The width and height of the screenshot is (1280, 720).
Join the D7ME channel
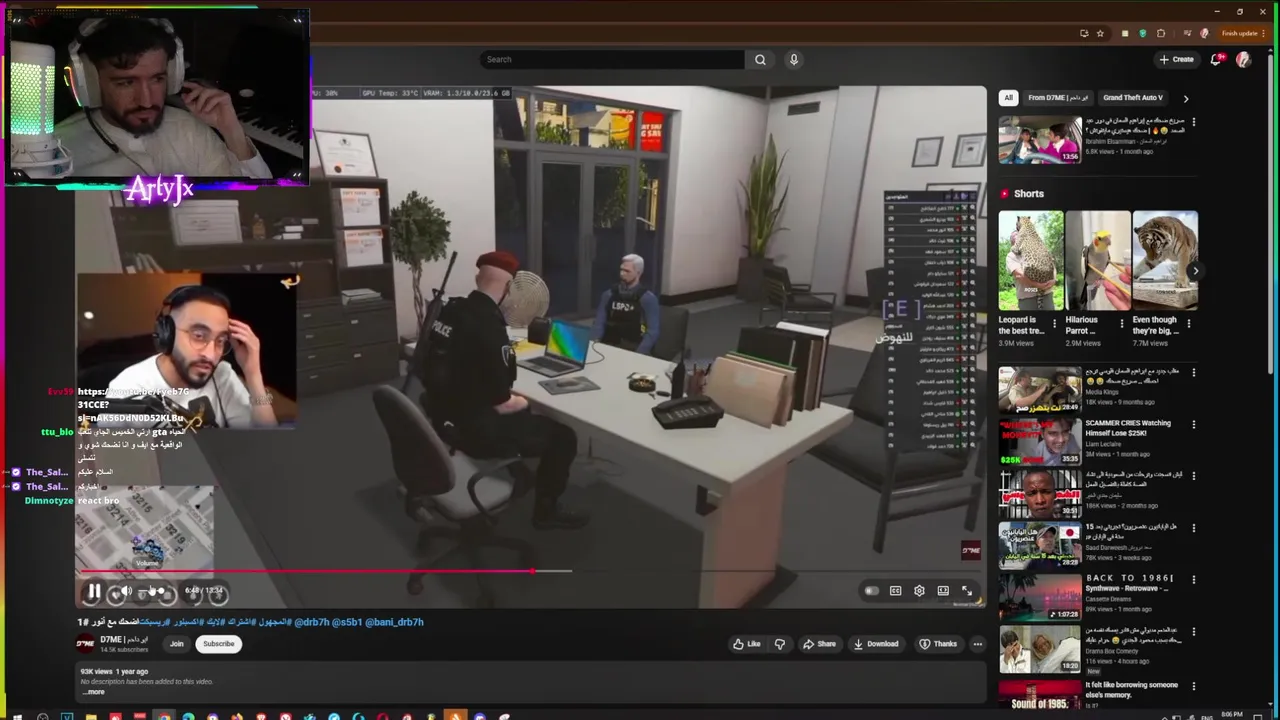(177, 644)
